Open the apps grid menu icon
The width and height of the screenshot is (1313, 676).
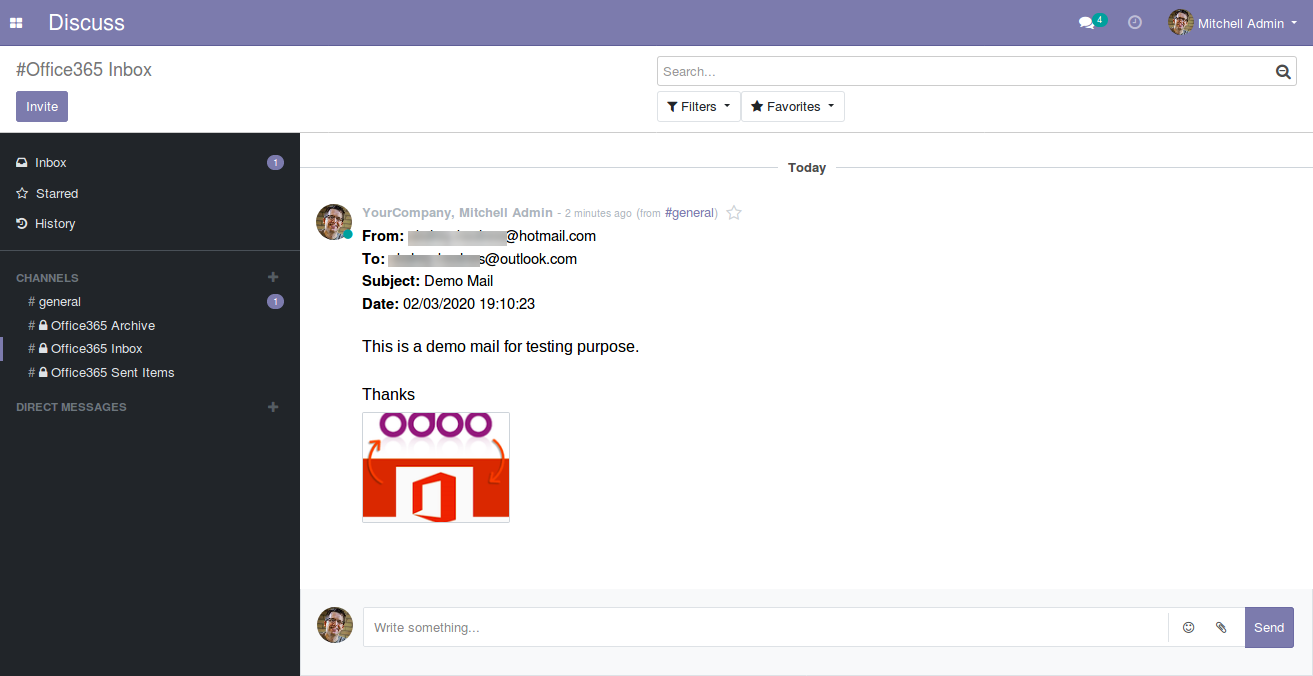16,23
